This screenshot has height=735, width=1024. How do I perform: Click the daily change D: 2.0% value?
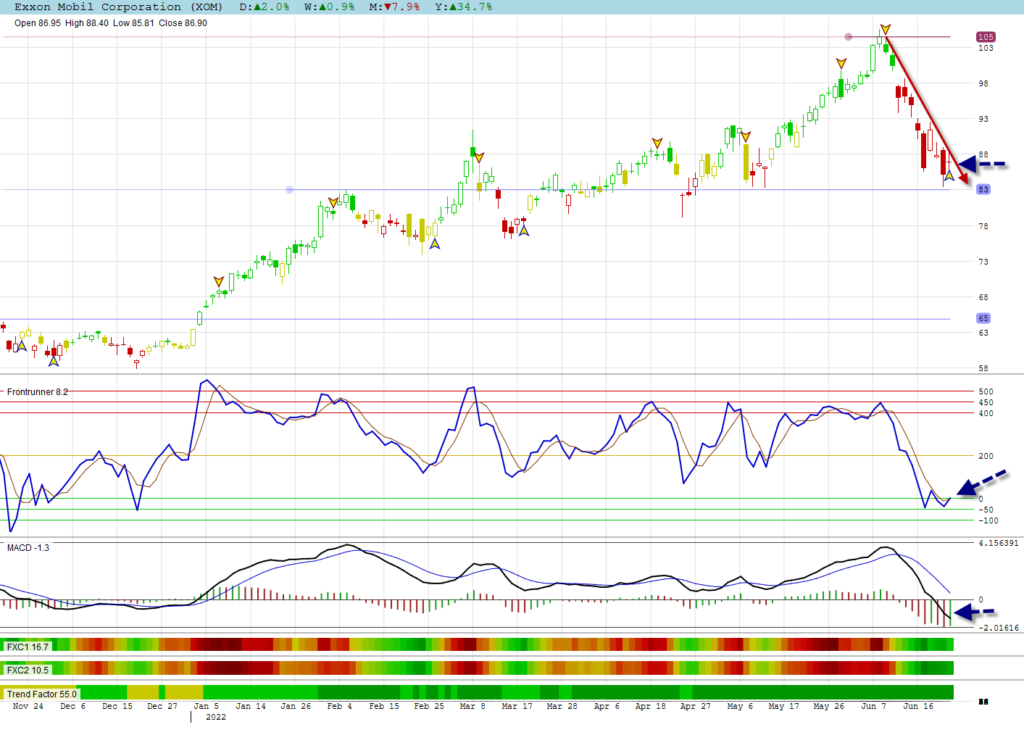point(264,7)
